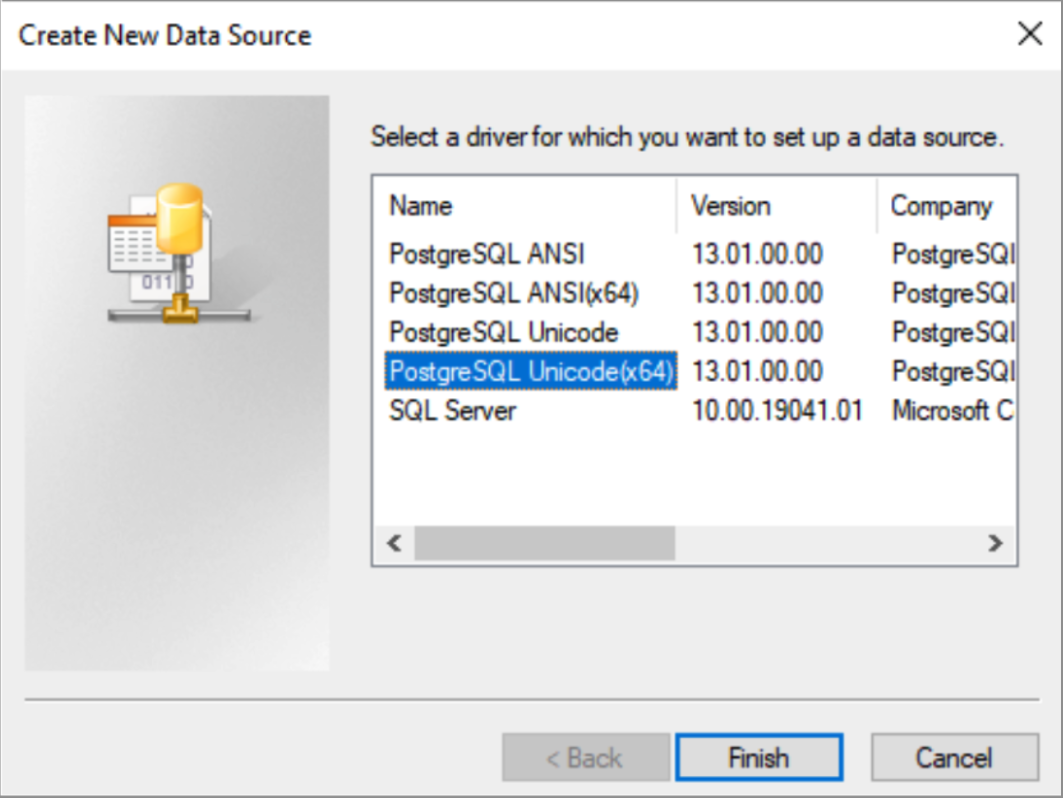The image size is (1063, 798).
Task: Pick the first PostgreSQL ANSI driver row
Action: pos(486,255)
